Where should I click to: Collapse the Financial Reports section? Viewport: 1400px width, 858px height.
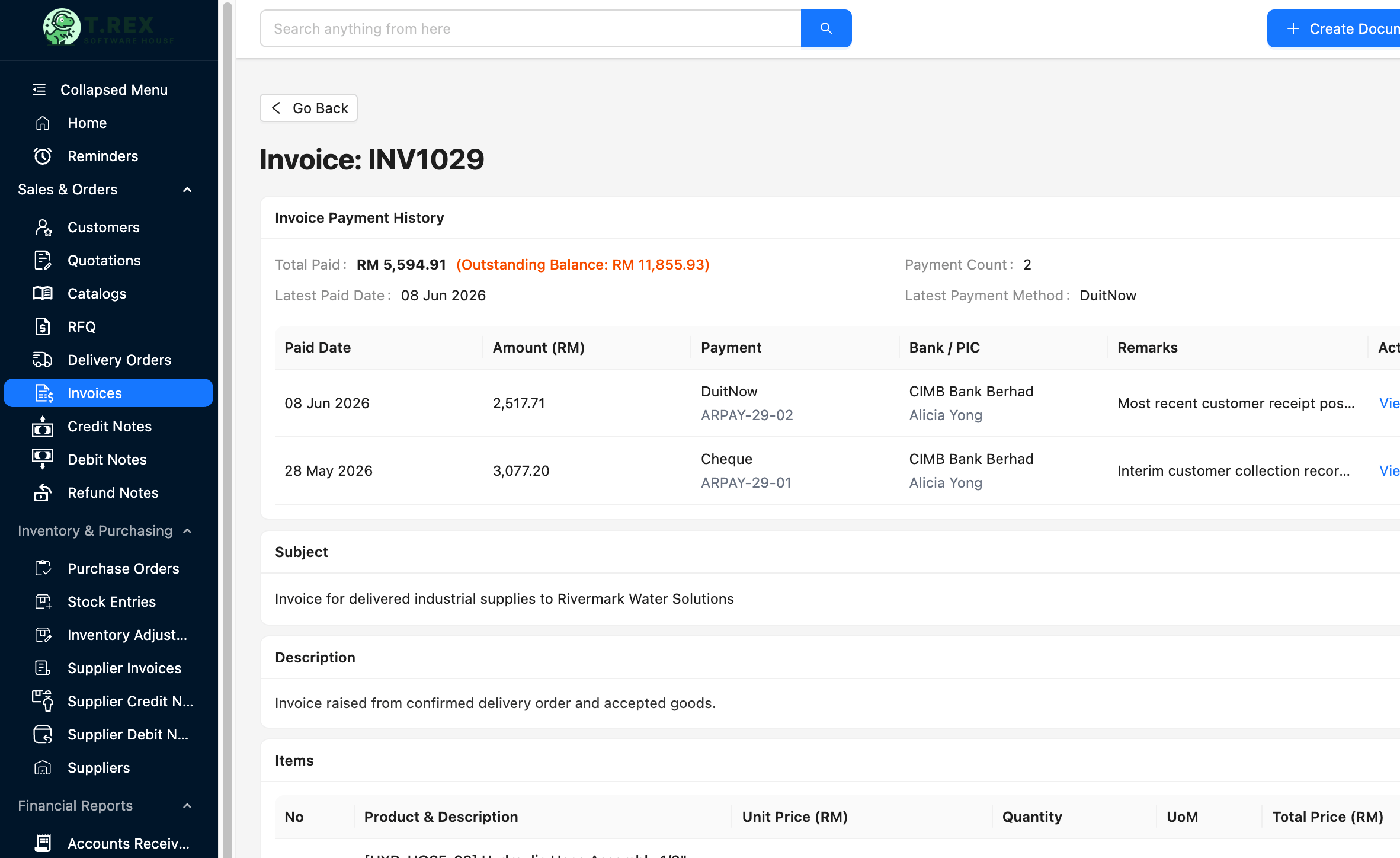click(187, 806)
